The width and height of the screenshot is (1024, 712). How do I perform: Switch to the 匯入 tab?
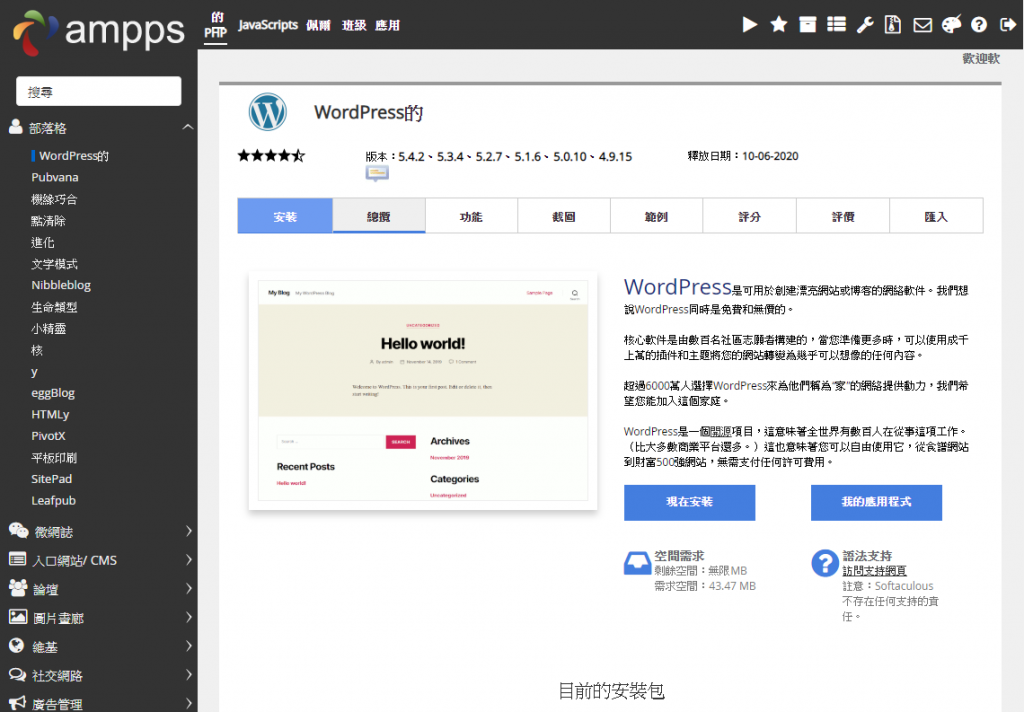[936, 216]
